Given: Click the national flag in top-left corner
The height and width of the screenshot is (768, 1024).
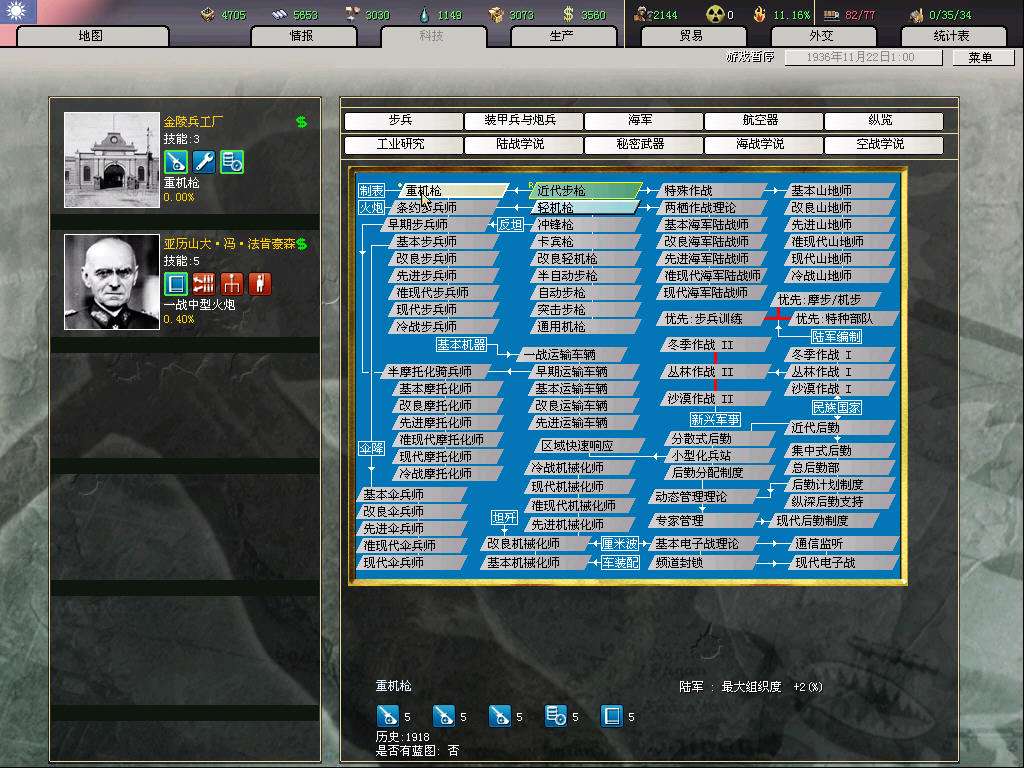Looking at the screenshot, I should [18, 12].
